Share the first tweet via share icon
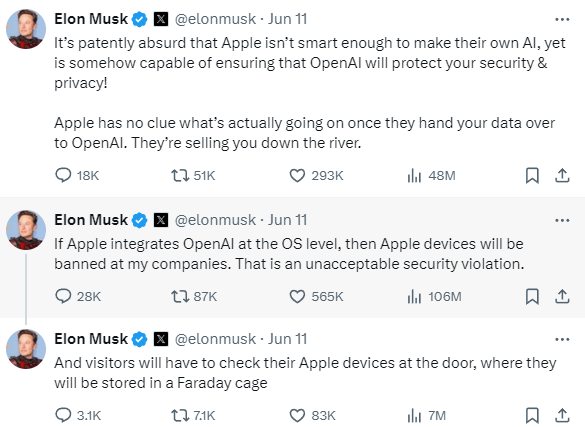The image size is (585, 427). tap(562, 175)
